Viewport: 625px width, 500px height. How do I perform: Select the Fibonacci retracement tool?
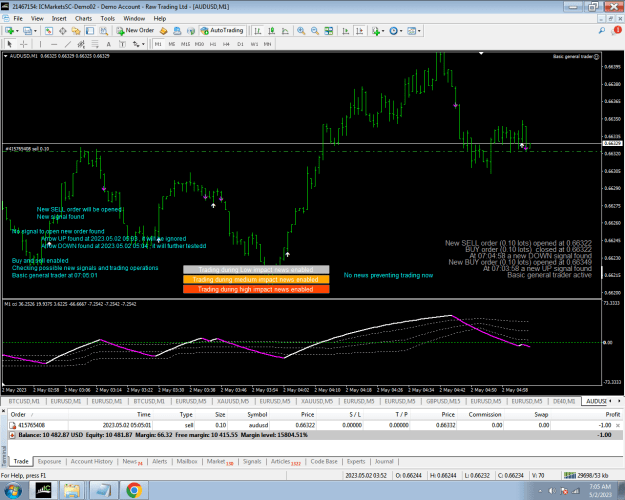click(x=95, y=44)
